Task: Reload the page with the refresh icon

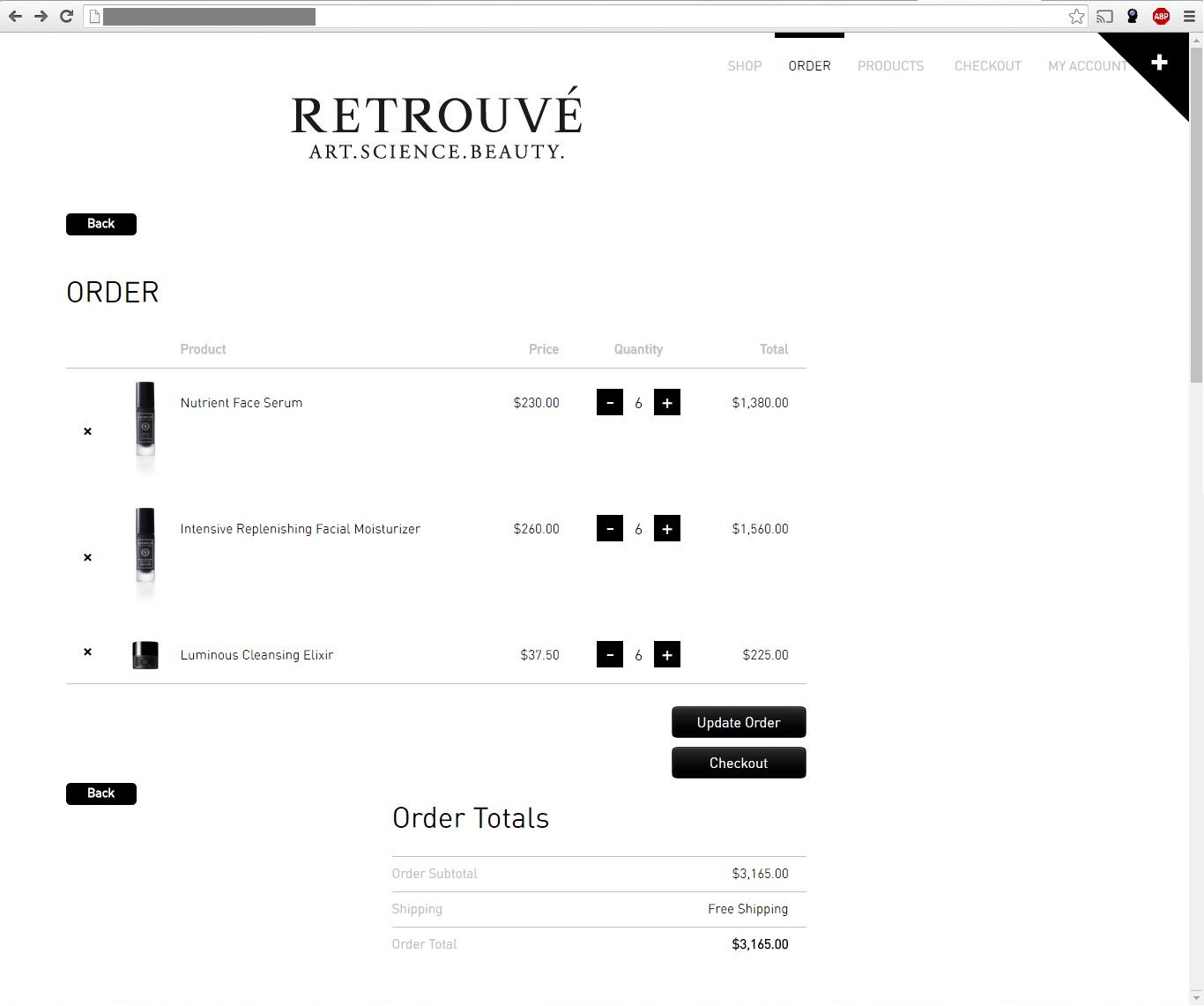Action: point(66,16)
